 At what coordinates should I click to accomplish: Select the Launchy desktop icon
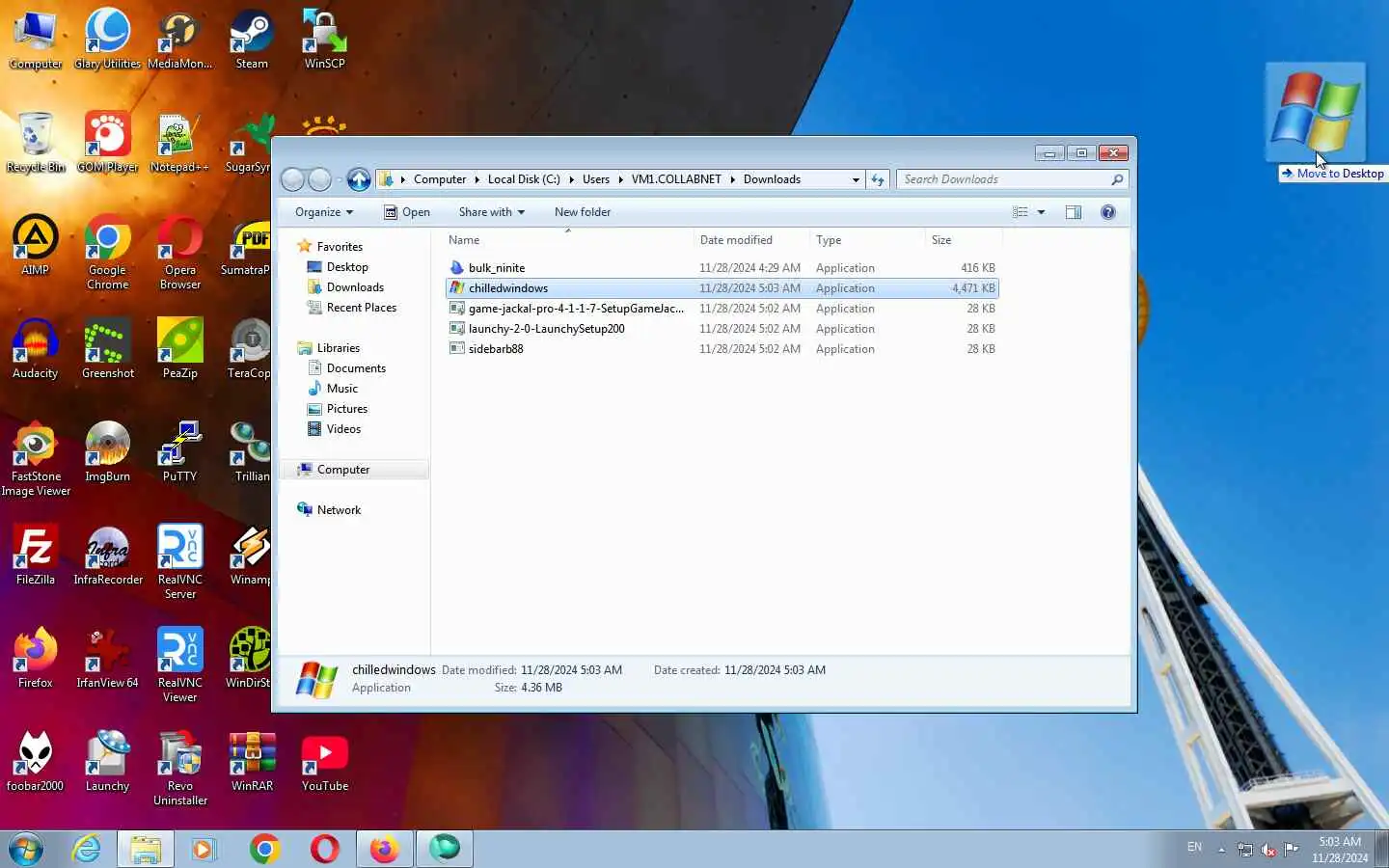(x=107, y=762)
